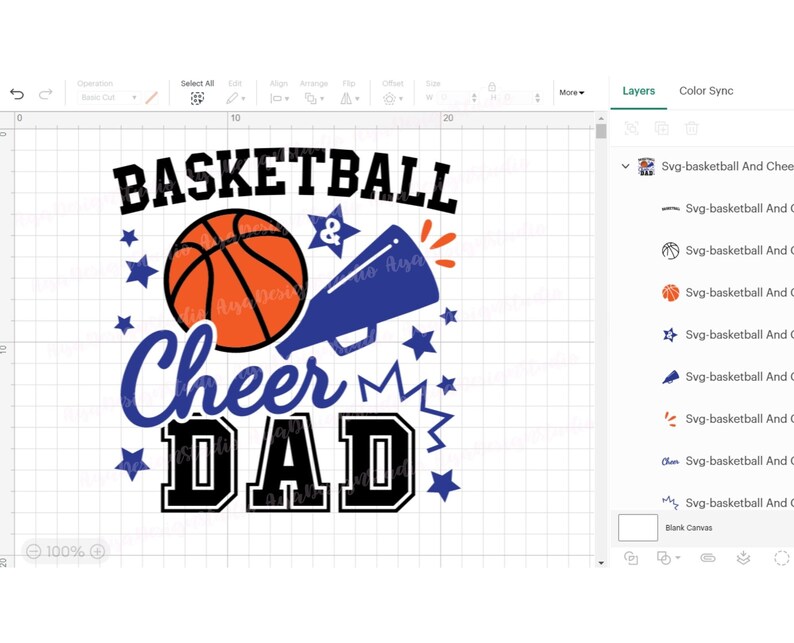Click the width stepper arrows

click(474, 97)
